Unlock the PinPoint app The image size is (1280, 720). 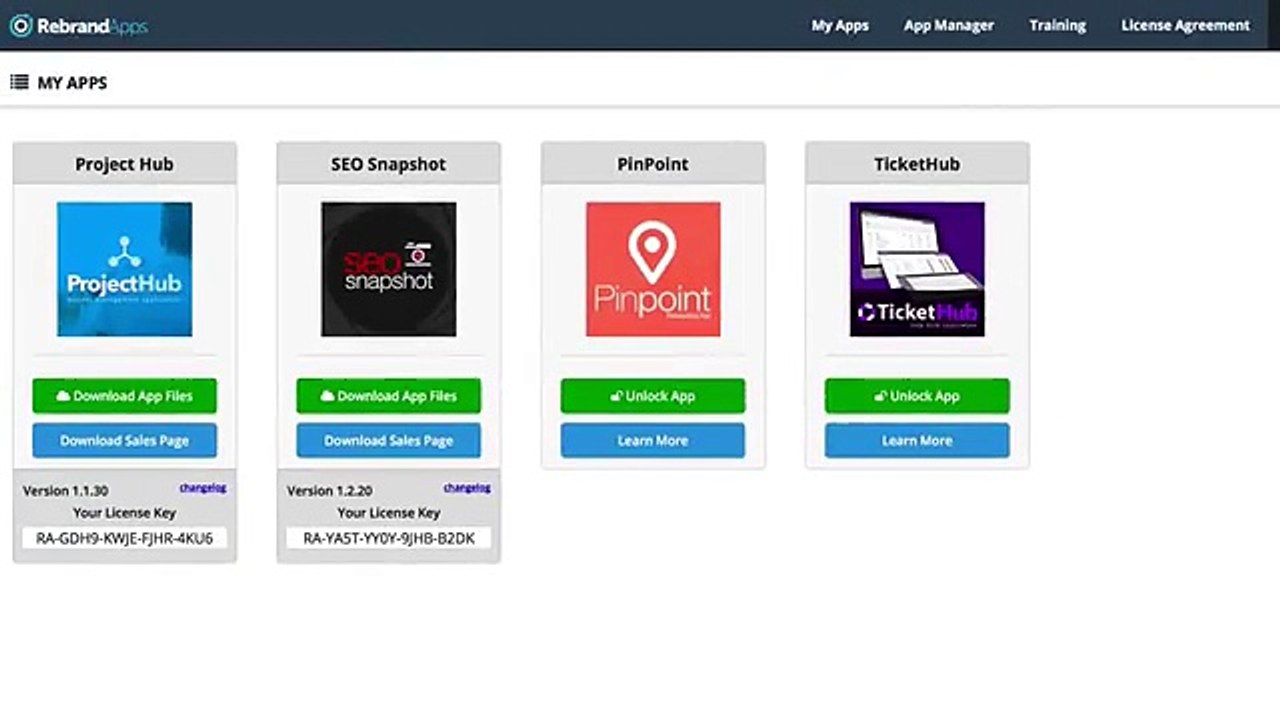pos(653,396)
